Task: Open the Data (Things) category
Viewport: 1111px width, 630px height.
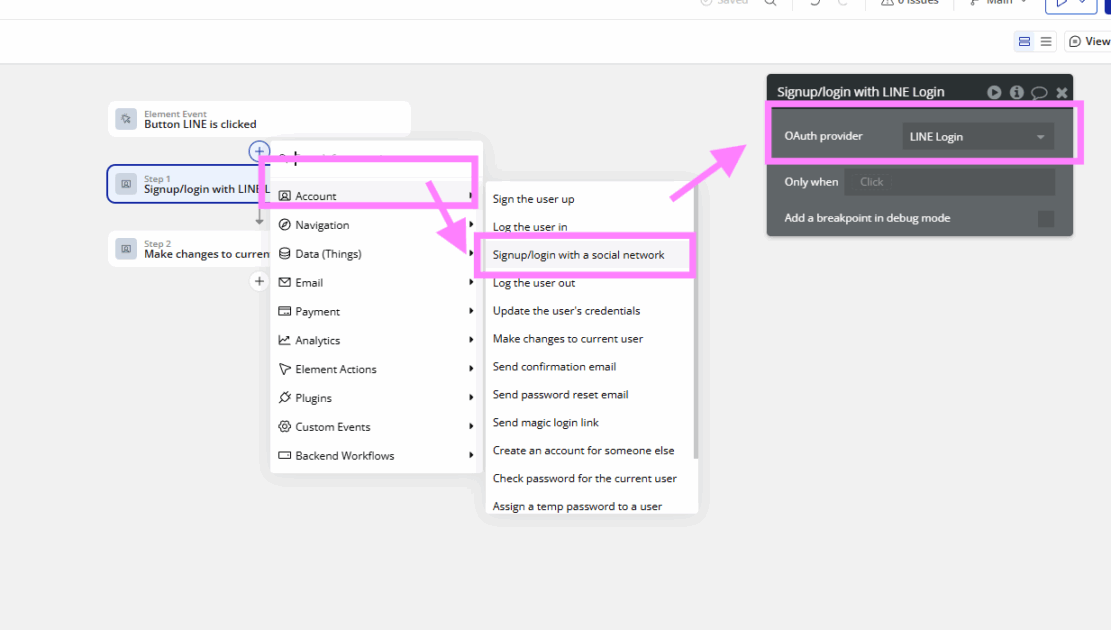Action: tap(376, 254)
